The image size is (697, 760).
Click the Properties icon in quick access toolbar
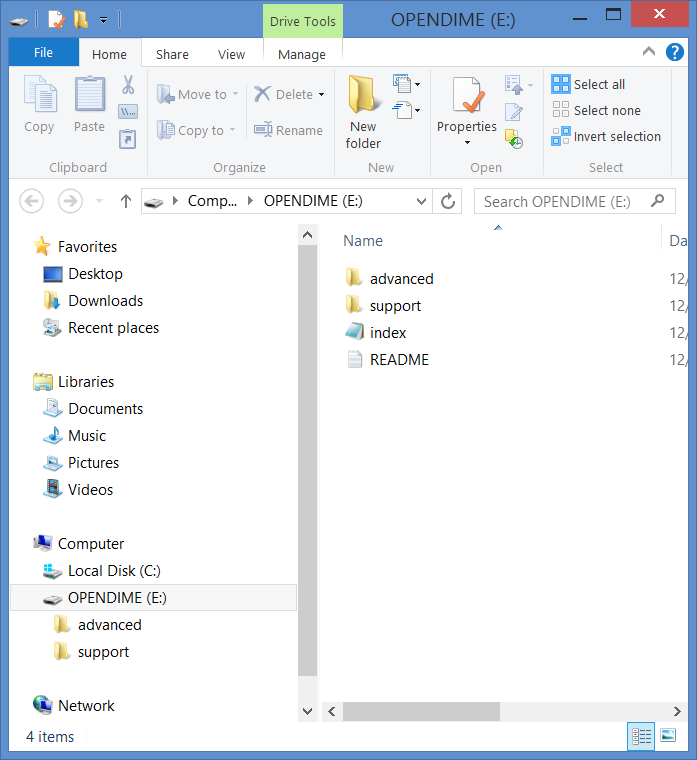(56, 20)
